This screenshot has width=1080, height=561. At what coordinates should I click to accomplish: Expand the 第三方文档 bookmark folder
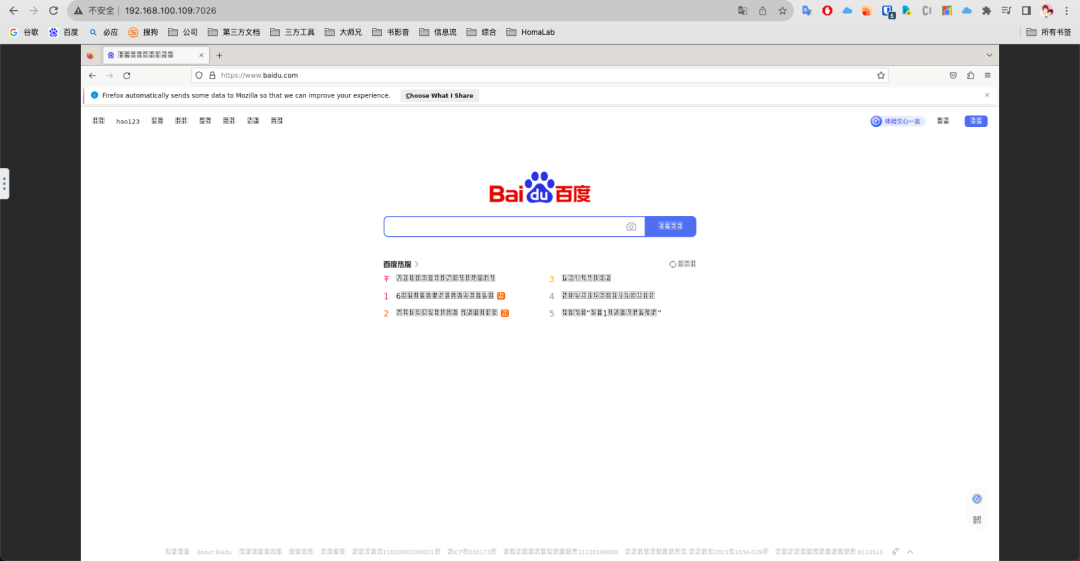pos(234,32)
